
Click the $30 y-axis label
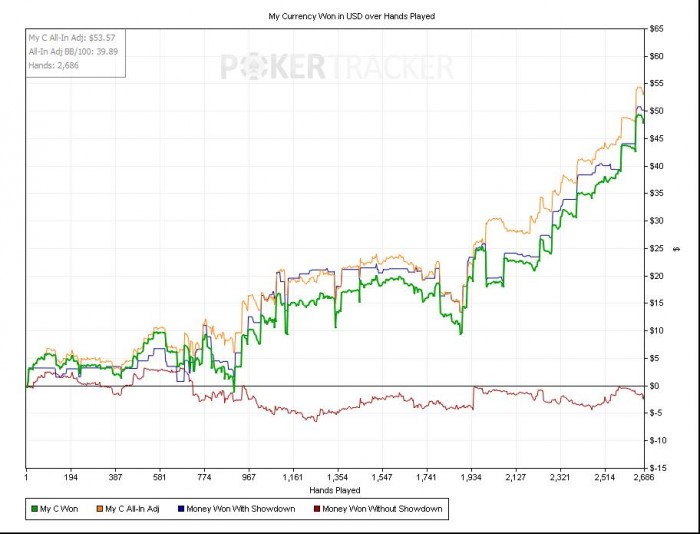tap(656, 221)
